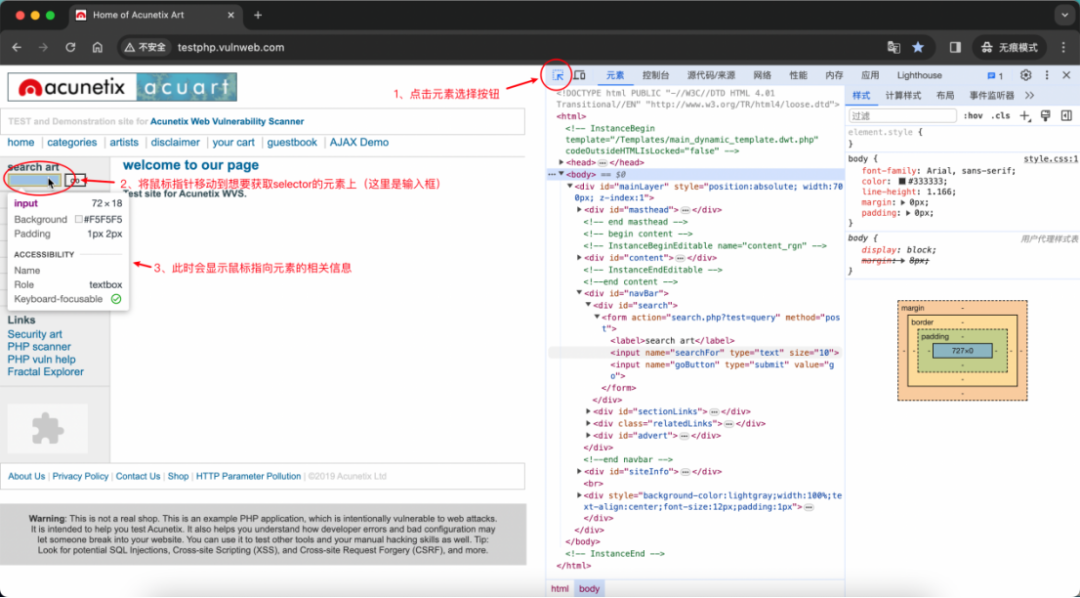Switch to the 控制台 tab
Image resolution: width=1080 pixels, height=598 pixels.
click(655, 75)
